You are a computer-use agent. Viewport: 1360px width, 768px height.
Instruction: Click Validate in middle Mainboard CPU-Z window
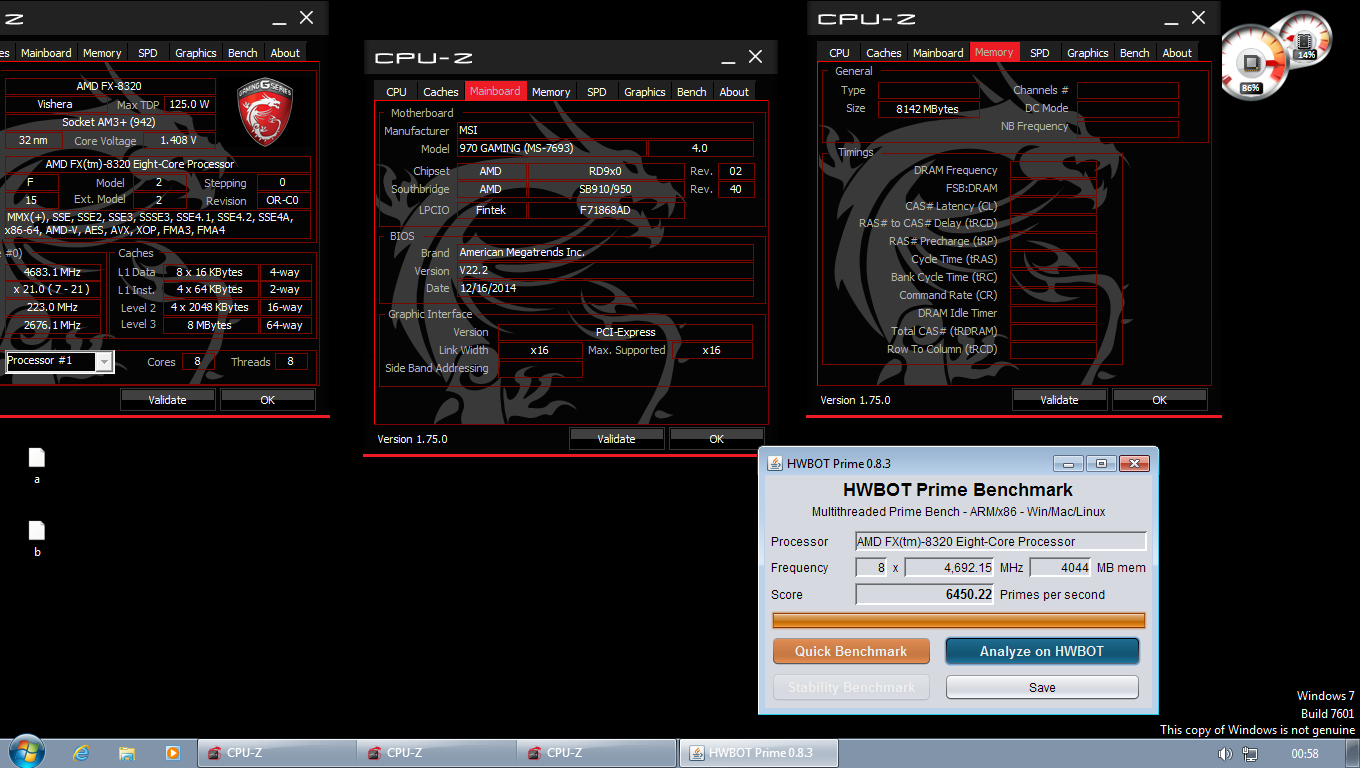click(x=617, y=439)
